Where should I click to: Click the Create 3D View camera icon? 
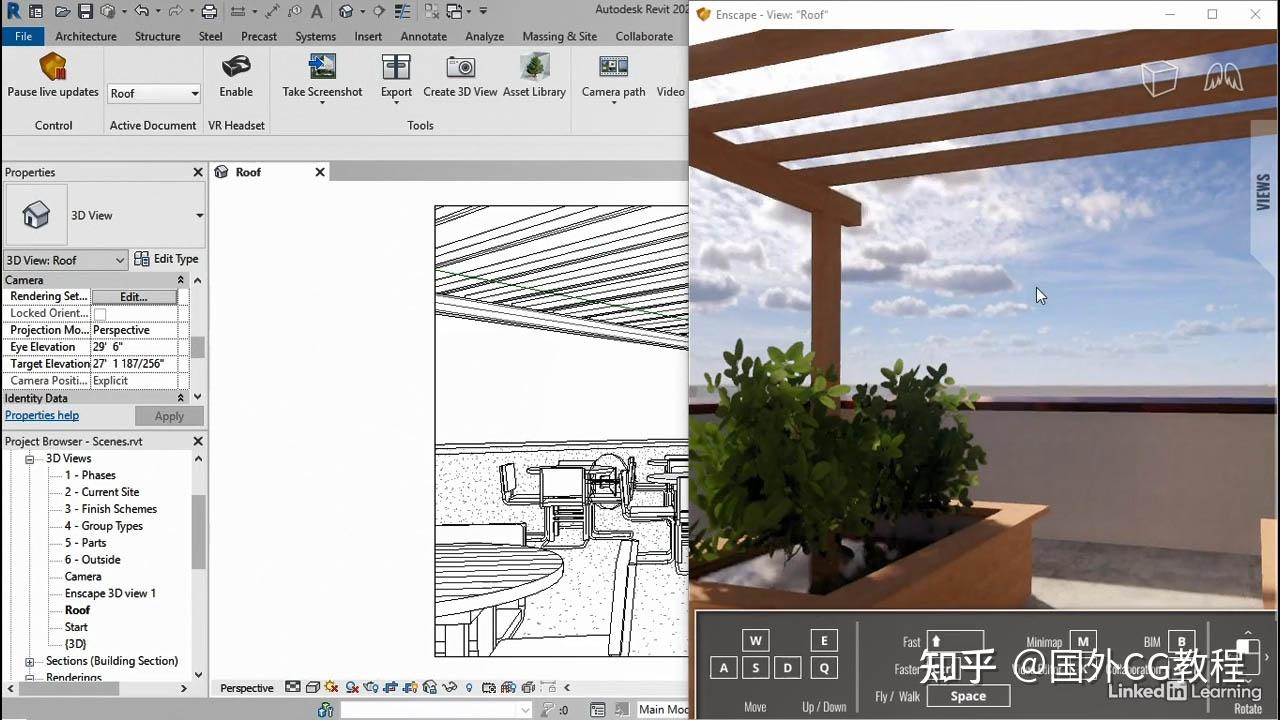pyautogui.click(x=460, y=67)
